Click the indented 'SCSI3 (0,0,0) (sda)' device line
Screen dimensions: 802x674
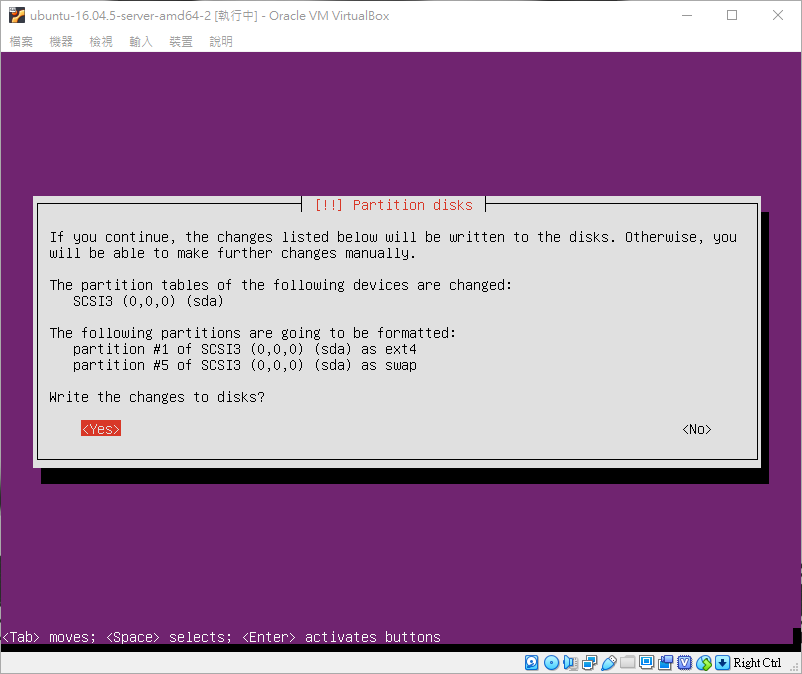(x=148, y=301)
